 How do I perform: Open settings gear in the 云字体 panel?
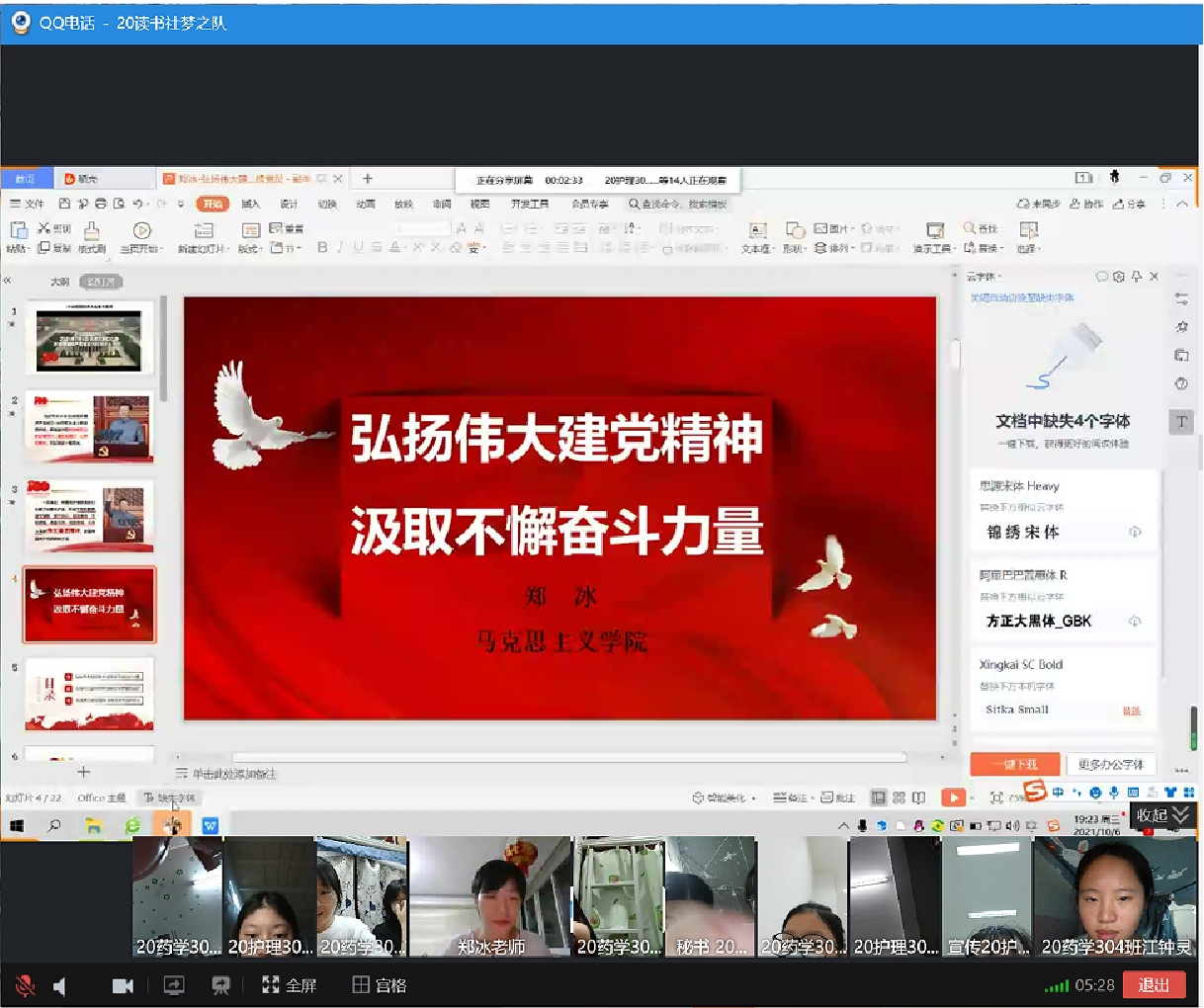pos(1119,277)
